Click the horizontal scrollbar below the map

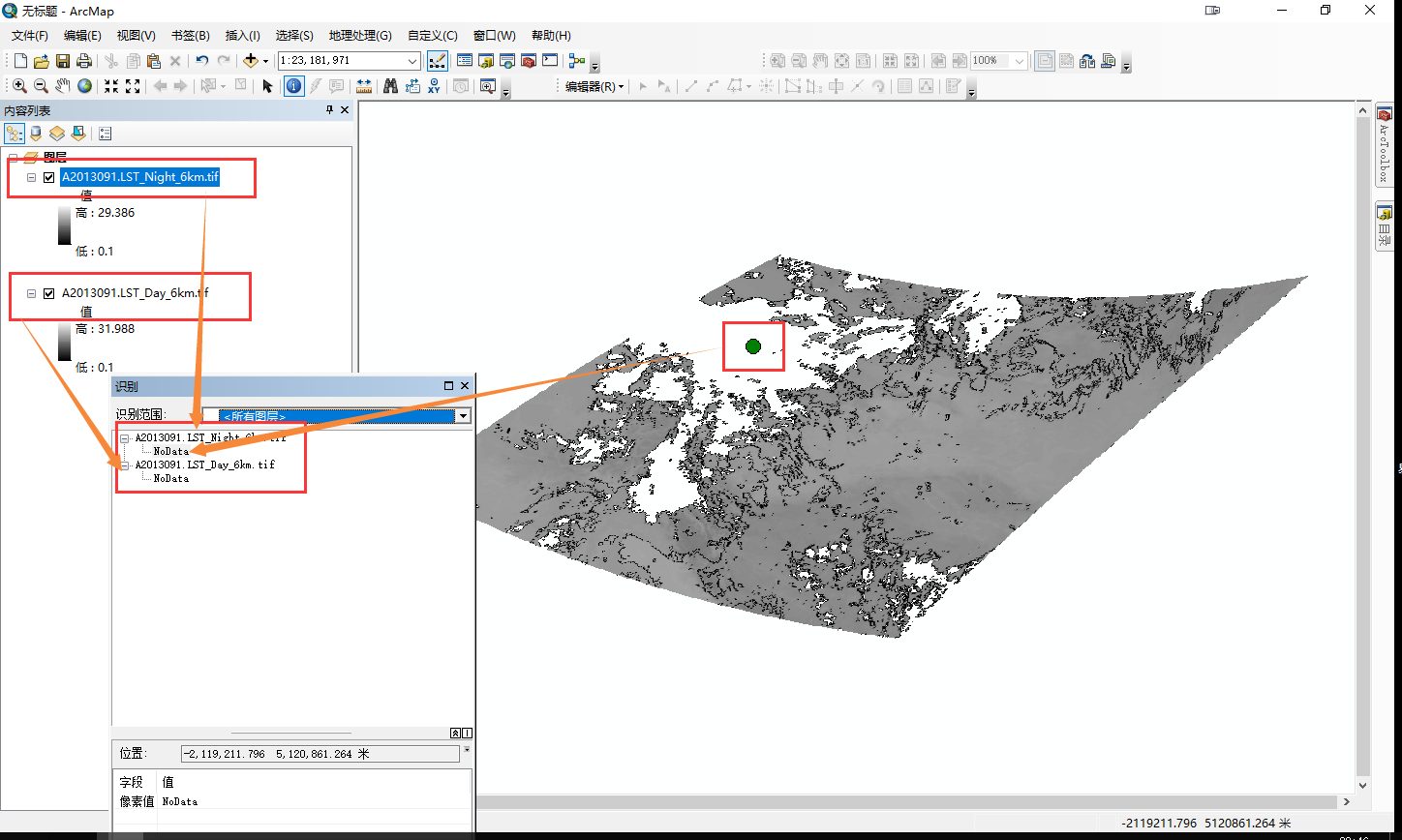tap(871, 801)
